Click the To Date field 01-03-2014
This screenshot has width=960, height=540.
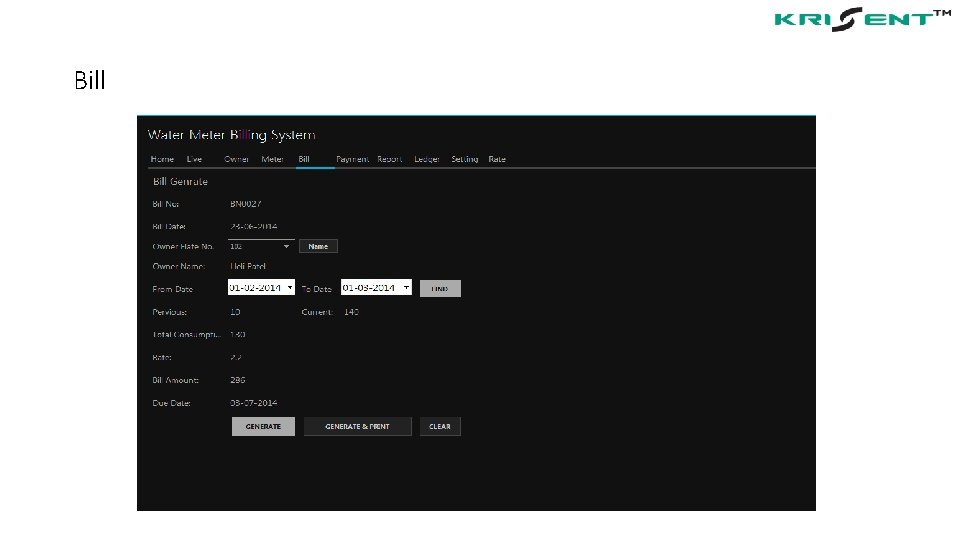click(376, 288)
